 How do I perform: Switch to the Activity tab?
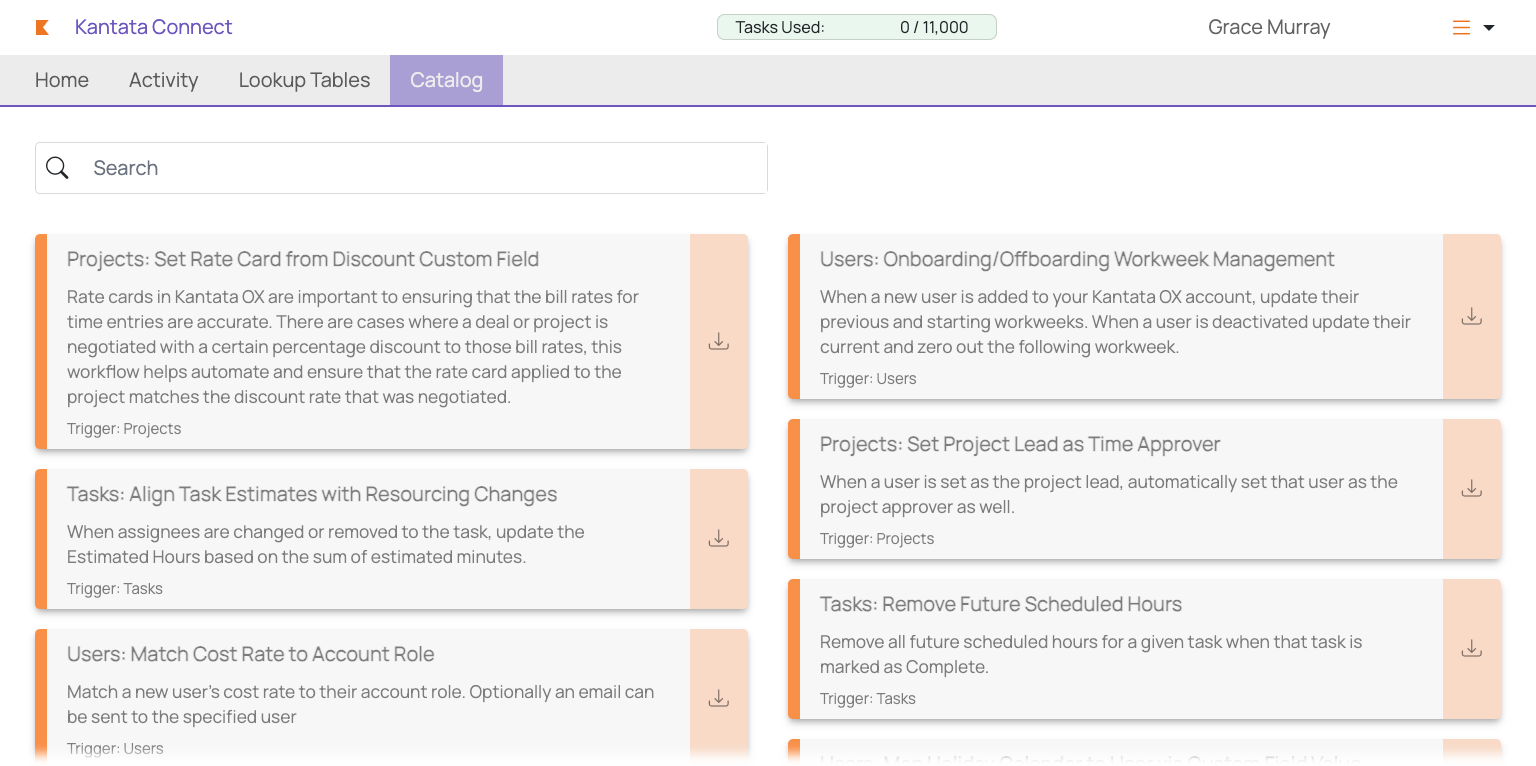[164, 80]
